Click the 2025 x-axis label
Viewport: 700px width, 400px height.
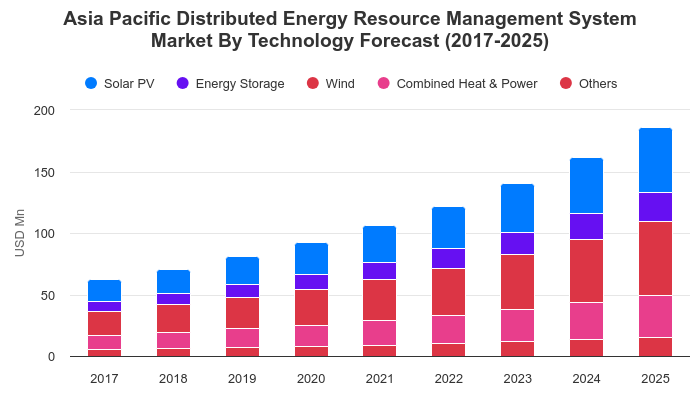click(x=655, y=379)
